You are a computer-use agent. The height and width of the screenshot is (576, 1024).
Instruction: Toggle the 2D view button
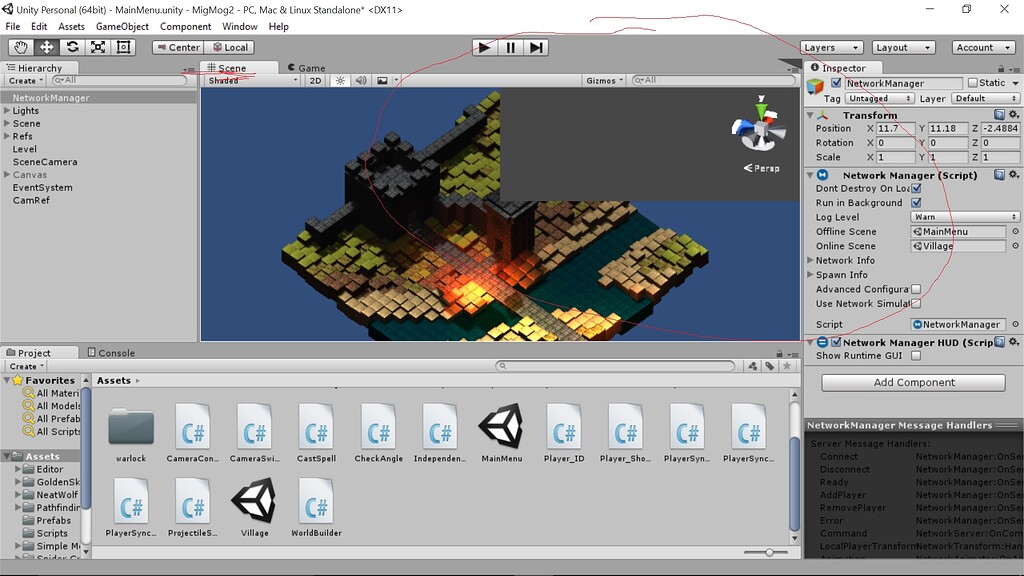[315, 80]
